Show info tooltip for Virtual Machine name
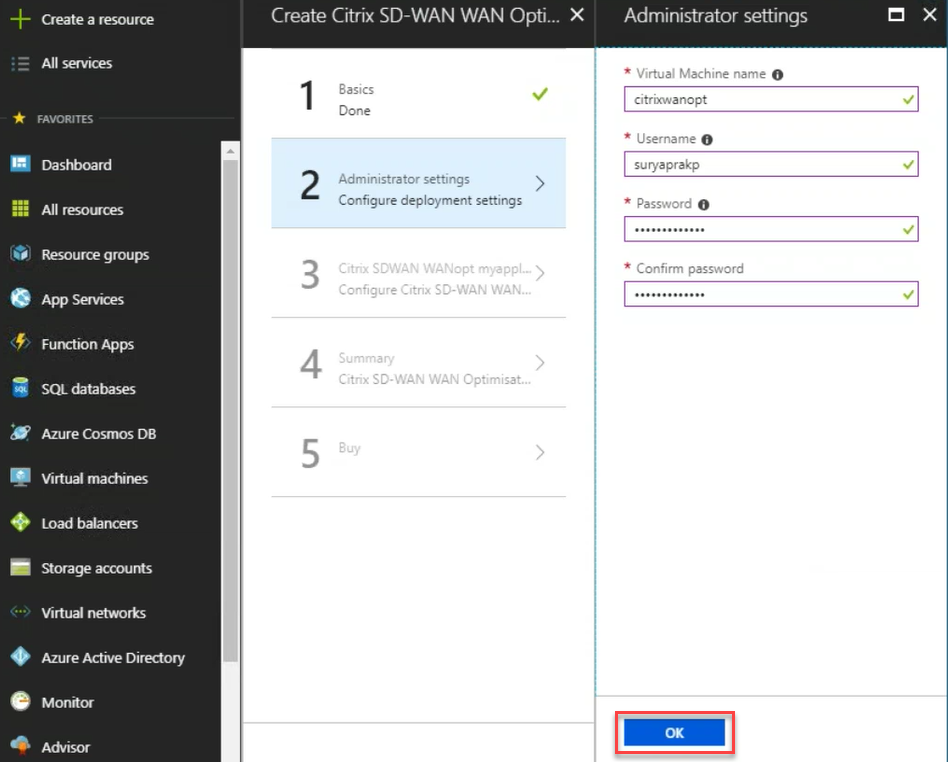Image resolution: width=948 pixels, height=762 pixels. 778,75
